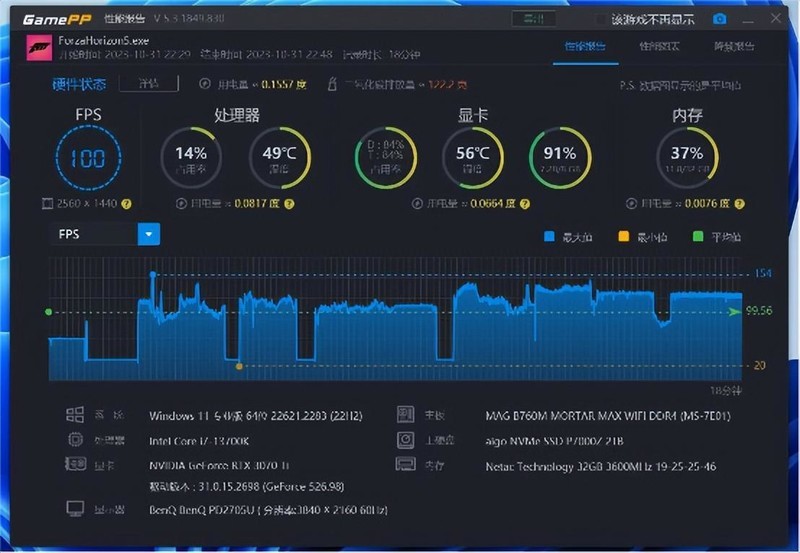The image size is (800, 553).
Task: Click the monitor icon beside BenQ PD2705U
Action: click(x=76, y=508)
